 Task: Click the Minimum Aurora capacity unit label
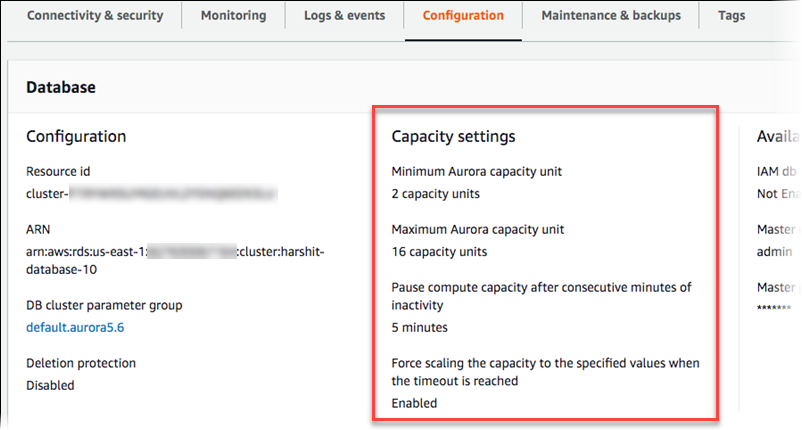(476, 171)
